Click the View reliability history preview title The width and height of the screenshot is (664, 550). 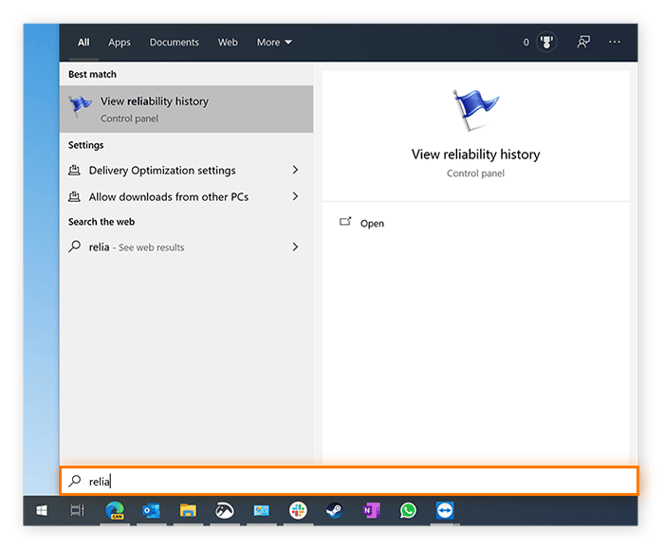coord(476,155)
